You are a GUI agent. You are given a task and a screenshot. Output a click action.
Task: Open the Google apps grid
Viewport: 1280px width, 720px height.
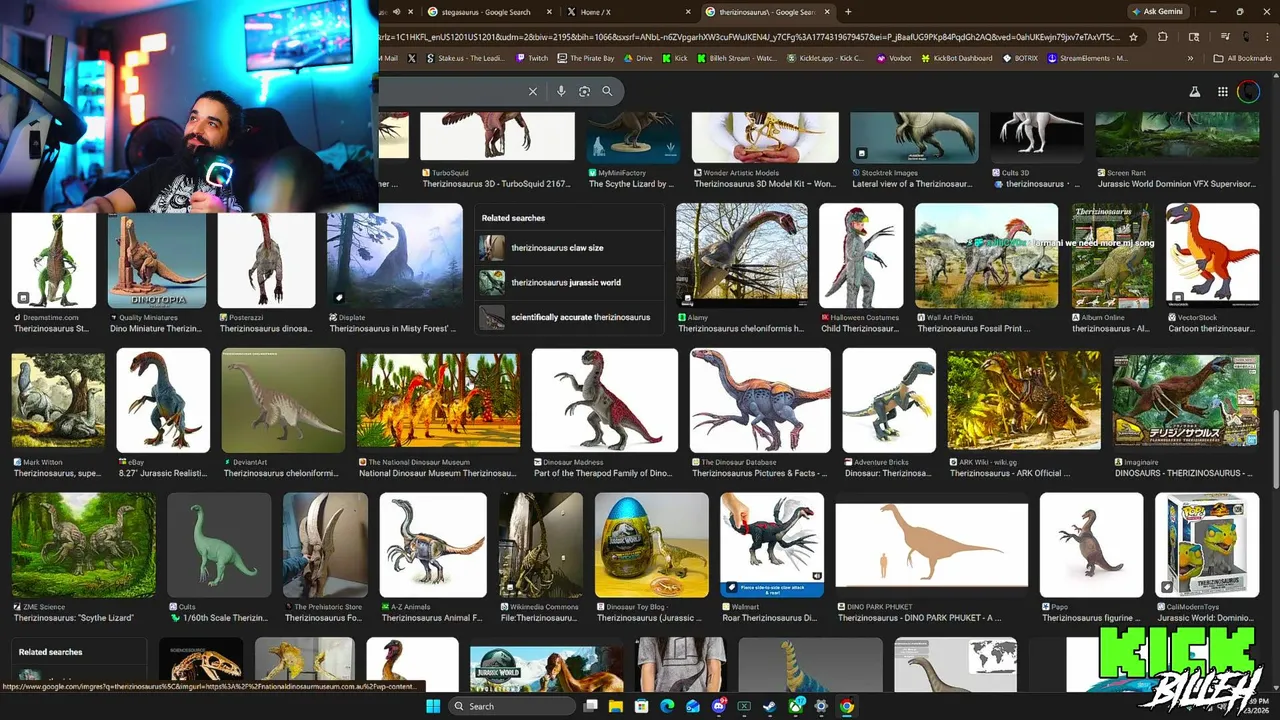[1222, 91]
